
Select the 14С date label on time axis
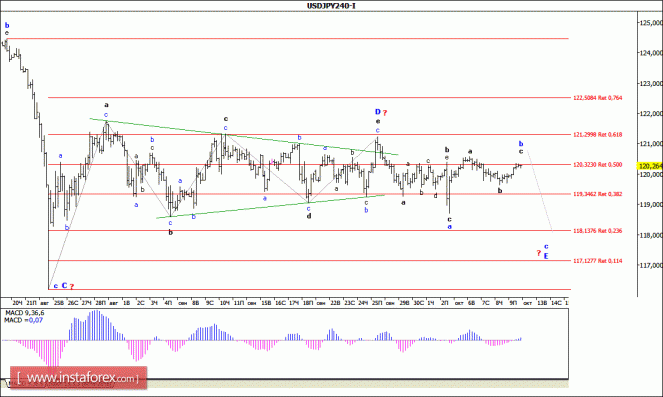(x=556, y=303)
